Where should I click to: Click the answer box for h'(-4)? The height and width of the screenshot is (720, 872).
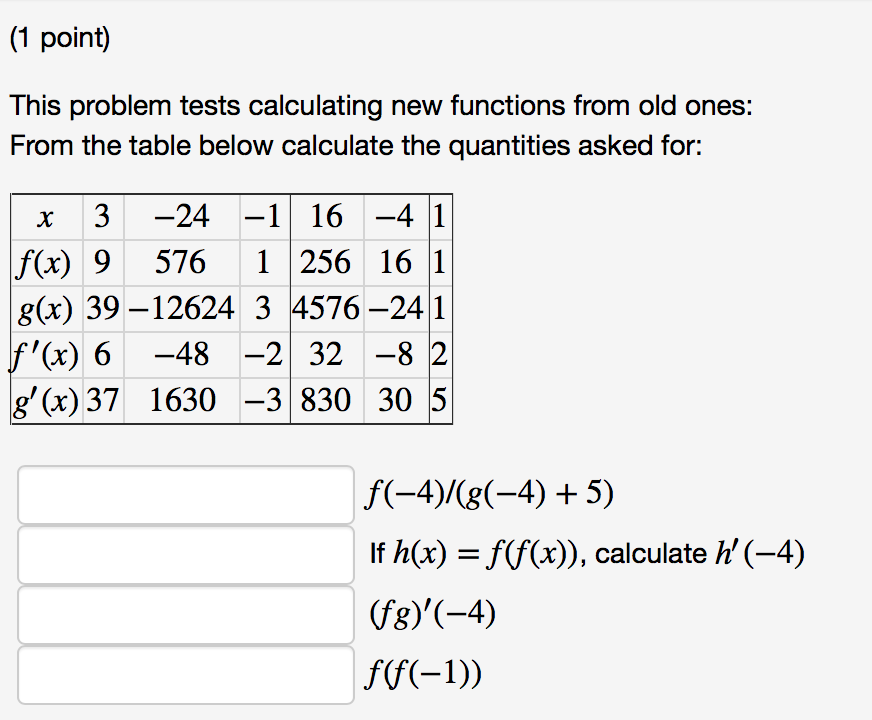click(185, 553)
